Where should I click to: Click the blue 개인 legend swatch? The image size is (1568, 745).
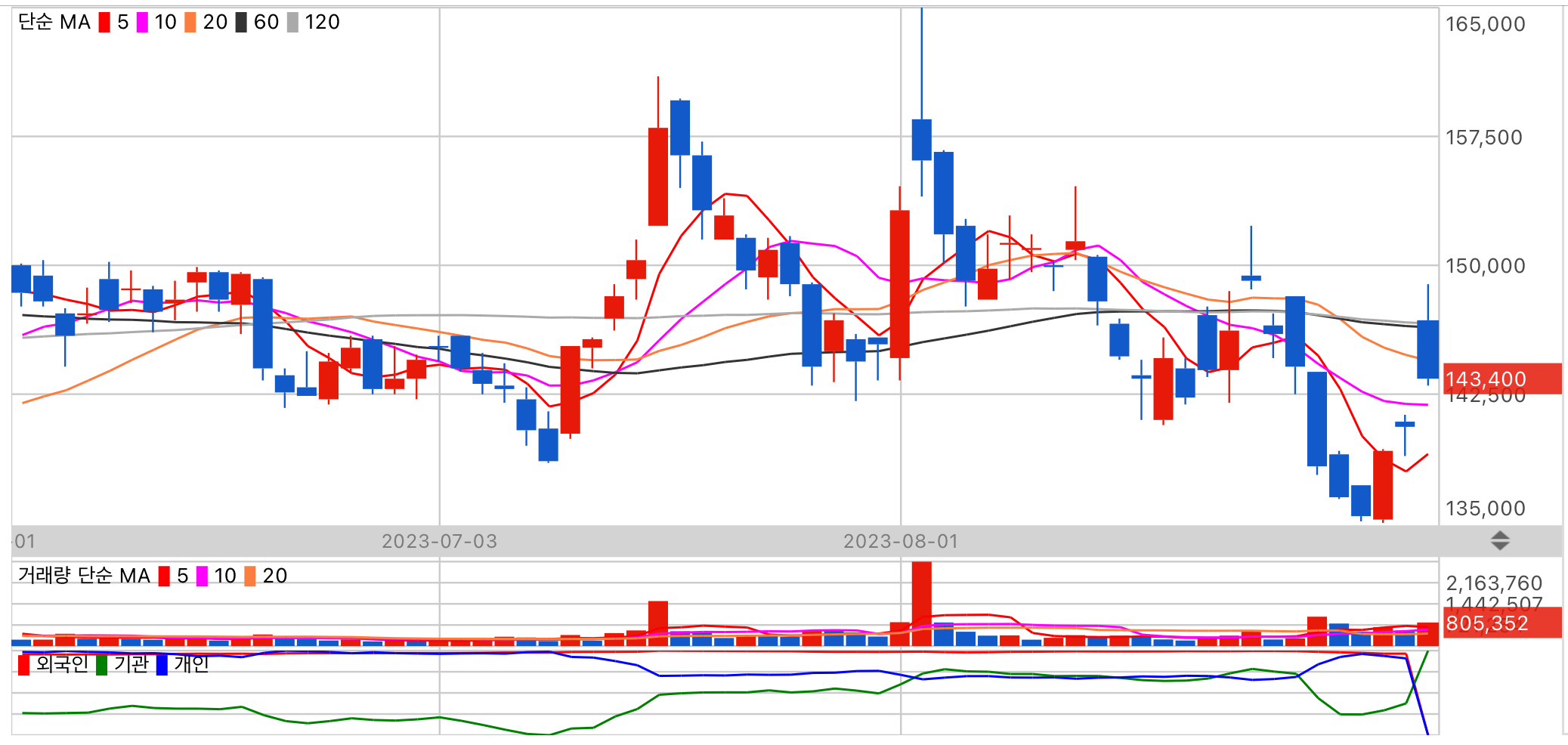(162, 665)
